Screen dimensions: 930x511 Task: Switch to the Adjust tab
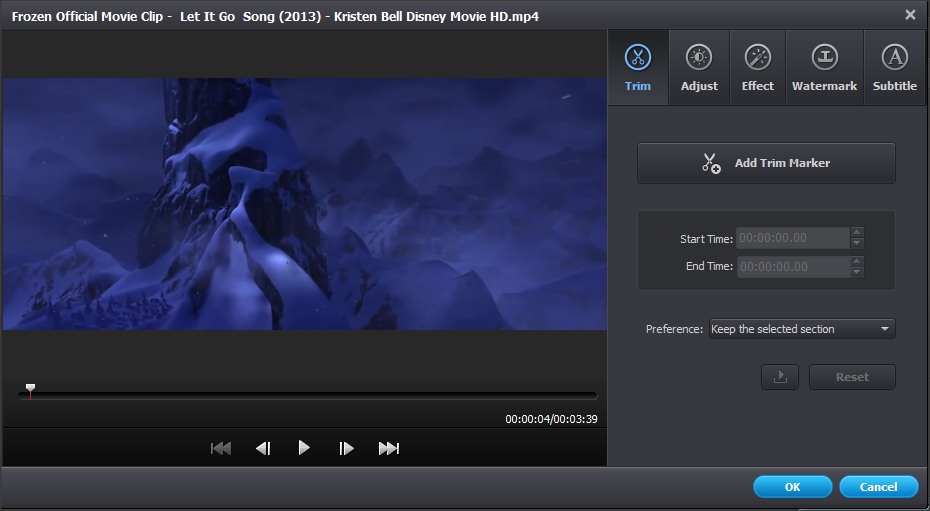699,68
